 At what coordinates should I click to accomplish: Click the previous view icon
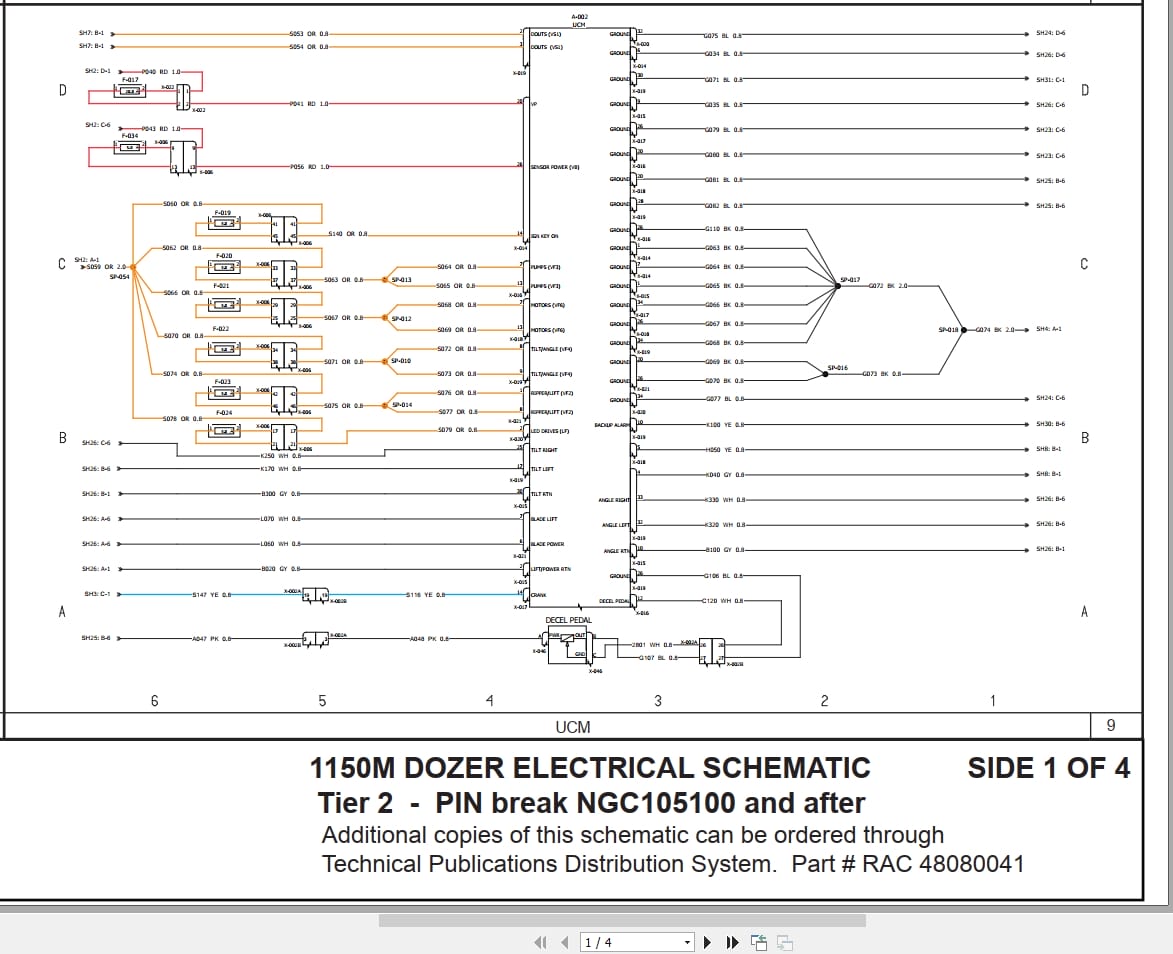pyautogui.click(x=758, y=941)
